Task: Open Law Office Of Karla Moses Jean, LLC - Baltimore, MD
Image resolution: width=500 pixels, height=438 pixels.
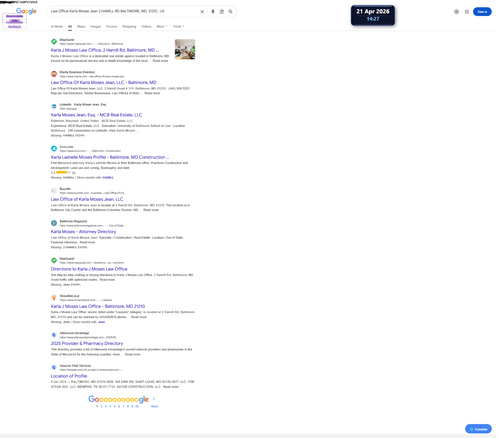Action: click(x=103, y=82)
